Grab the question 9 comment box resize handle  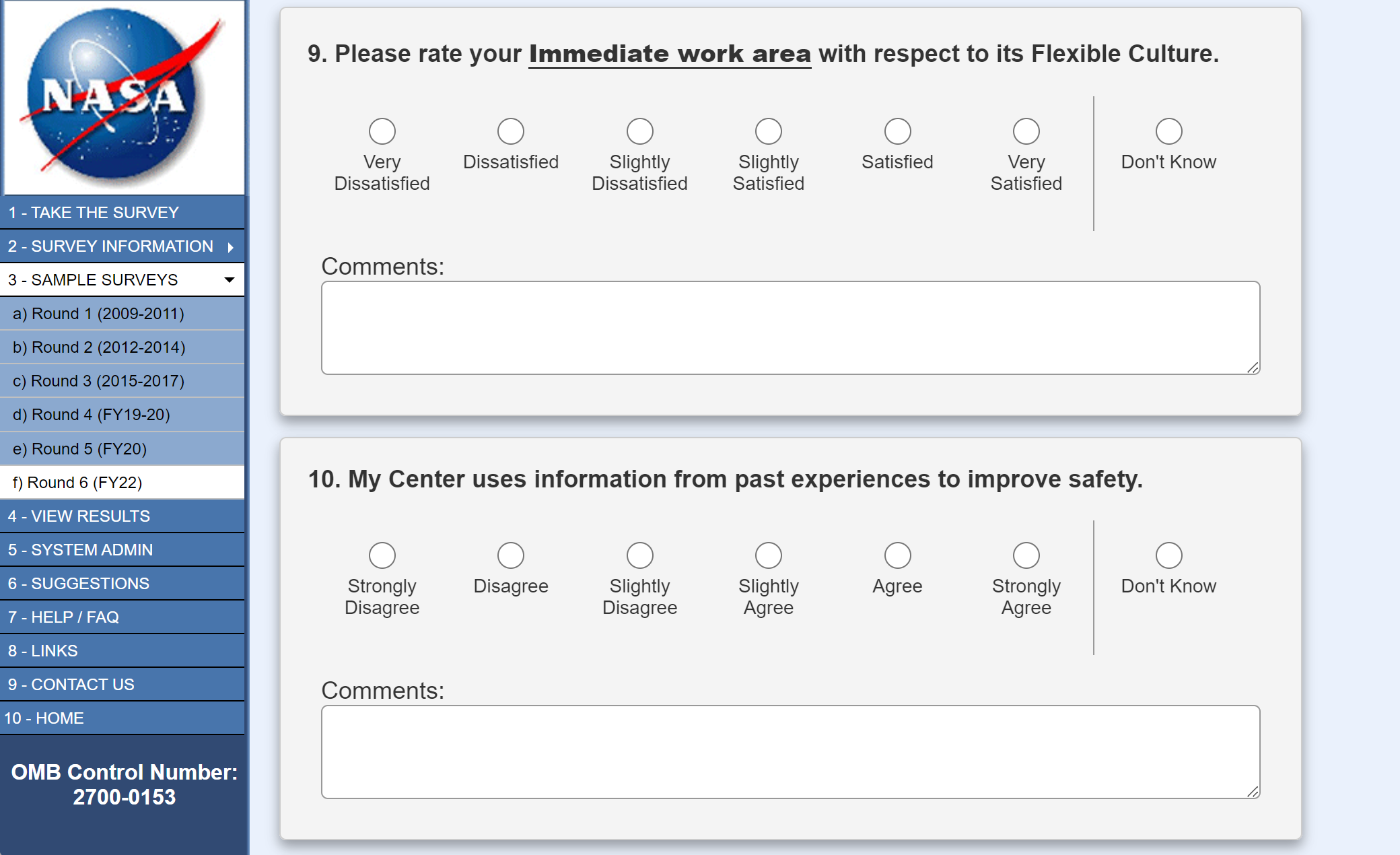point(1253,368)
